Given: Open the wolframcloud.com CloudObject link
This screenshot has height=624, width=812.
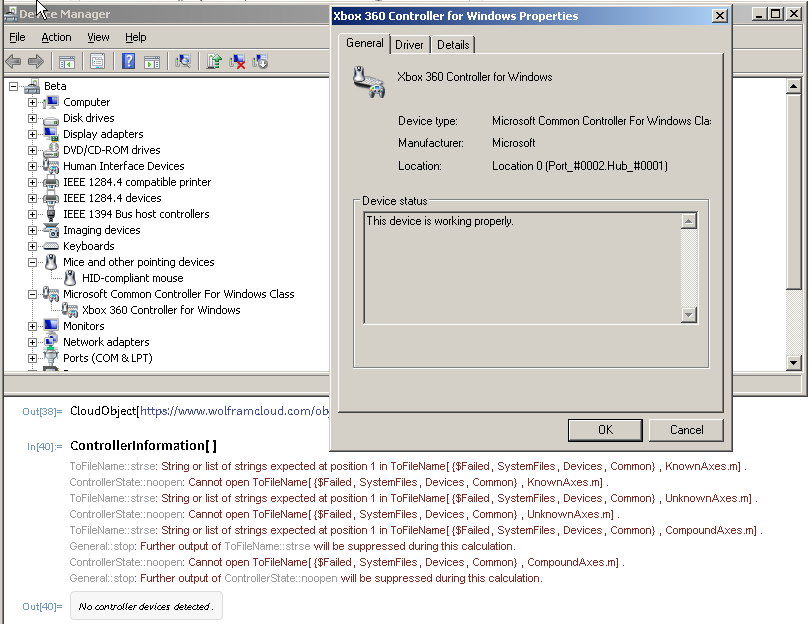Looking at the screenshot, I should pos(235,411).
